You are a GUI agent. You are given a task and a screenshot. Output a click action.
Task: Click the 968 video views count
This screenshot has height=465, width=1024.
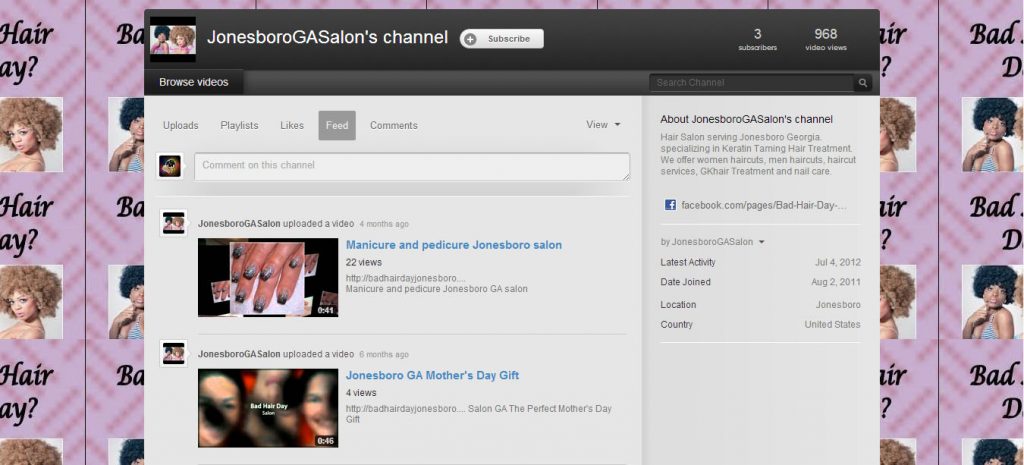pos(825,39)
